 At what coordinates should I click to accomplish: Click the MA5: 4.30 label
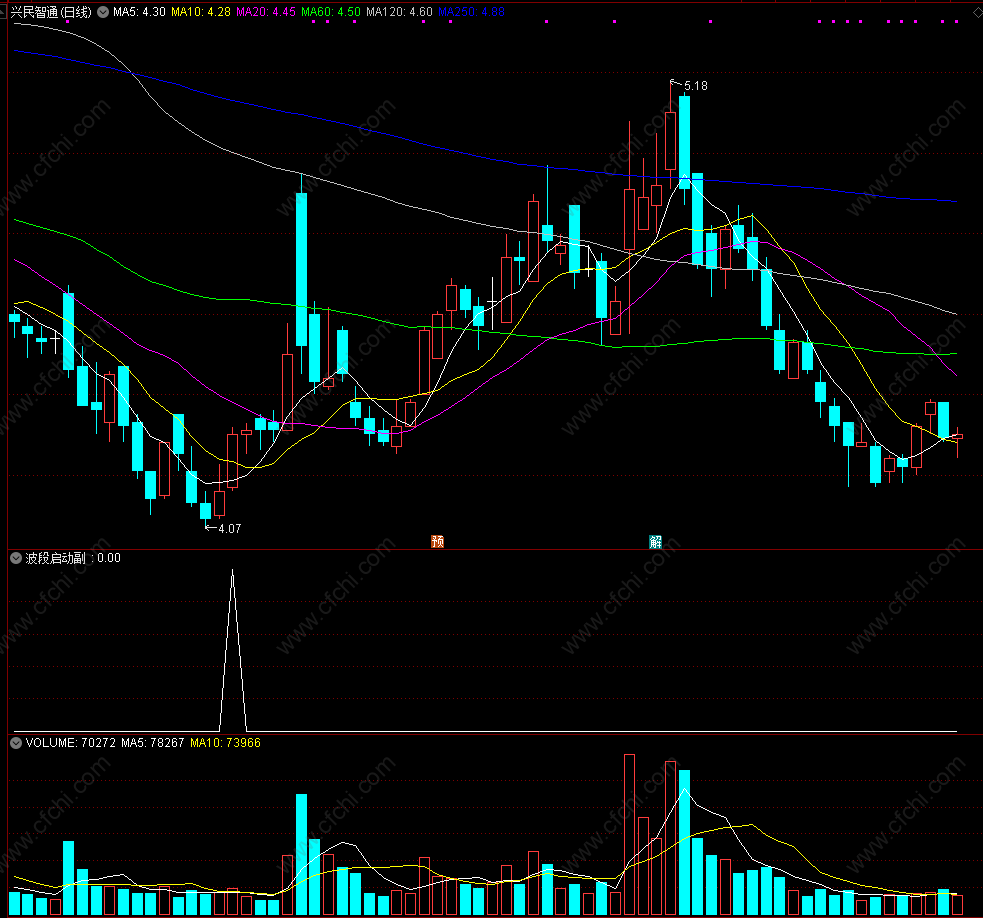pyautogui.click(x=139, y=12)
